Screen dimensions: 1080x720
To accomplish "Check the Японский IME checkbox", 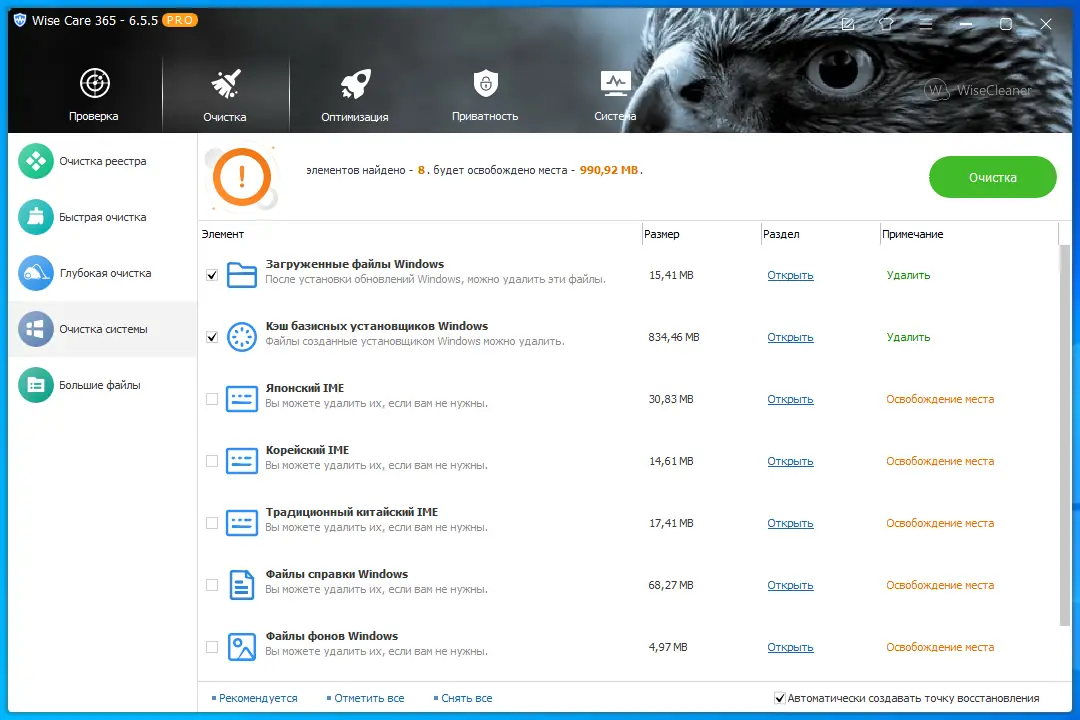I will pyautogui.click(x=212, y=399).
